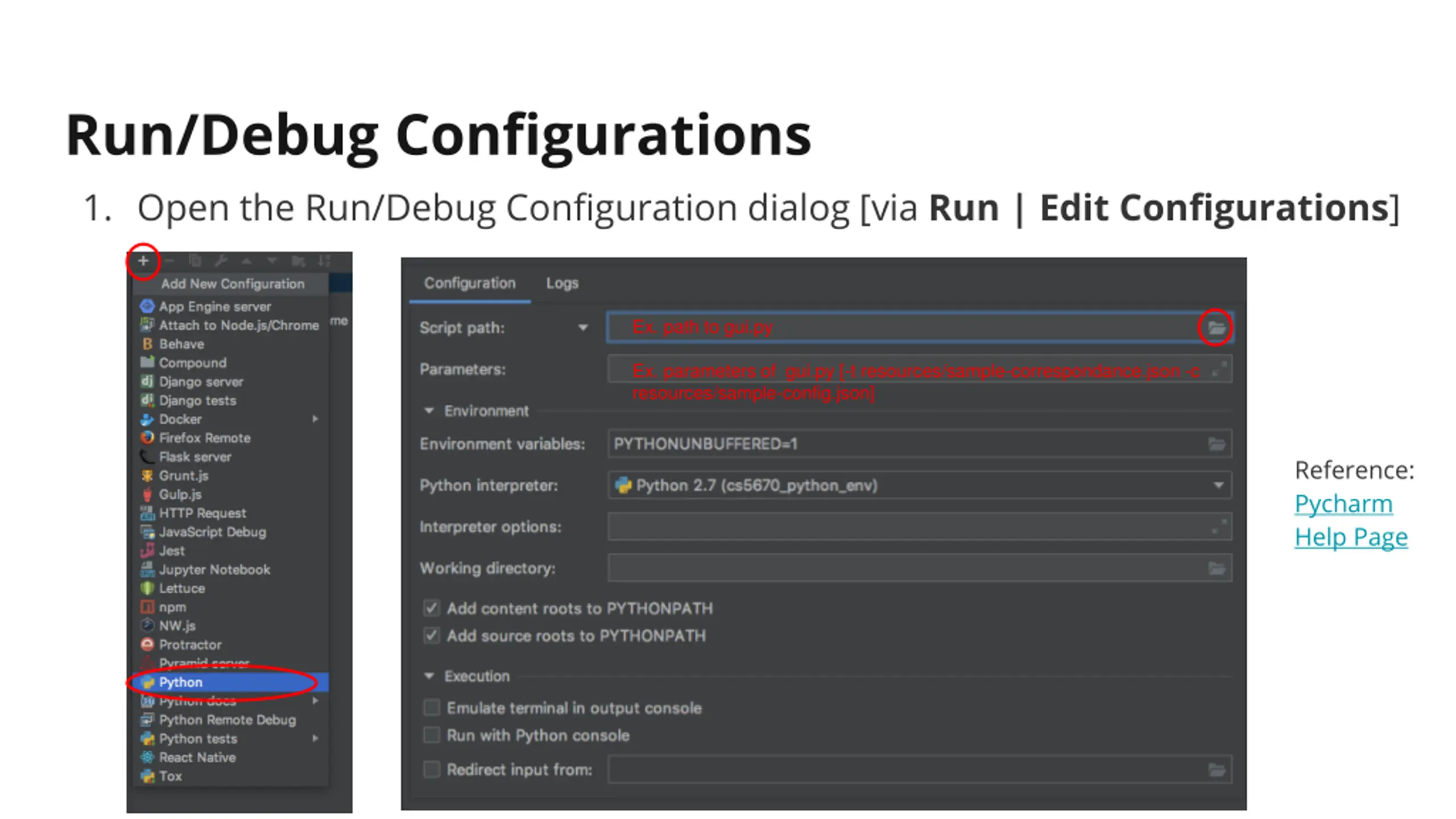Expand the Docker submenu arrow
Screen dimensions: 1456x819
pyautogui.click(x=315, y=419)
